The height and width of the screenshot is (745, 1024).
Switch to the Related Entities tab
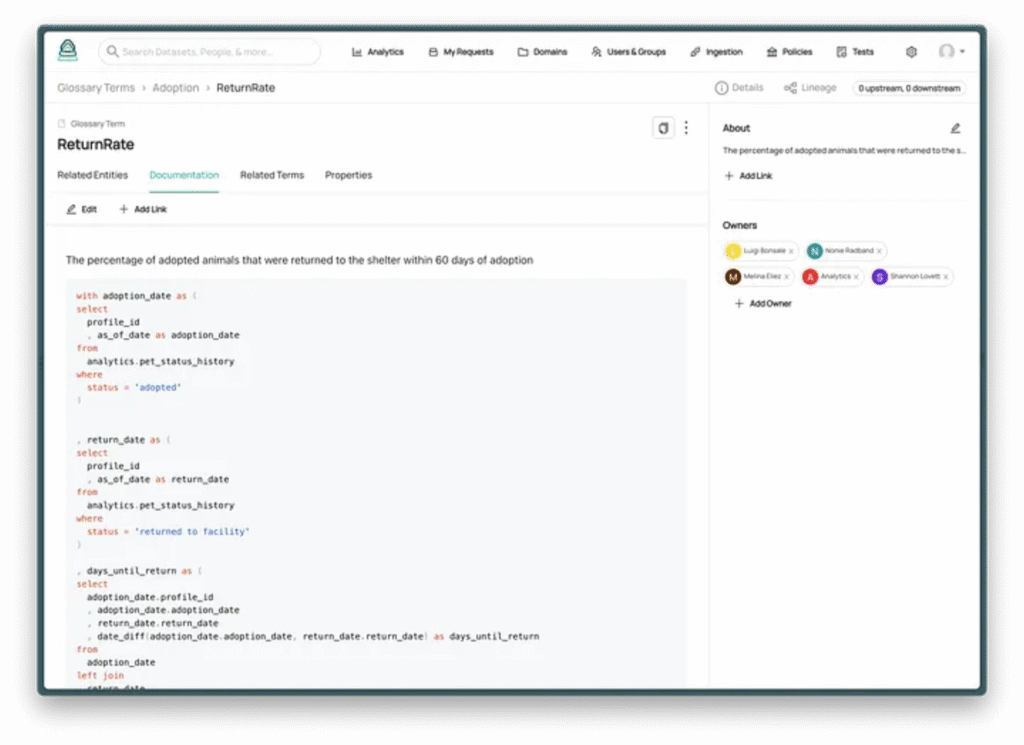click(x=92, y=175)
